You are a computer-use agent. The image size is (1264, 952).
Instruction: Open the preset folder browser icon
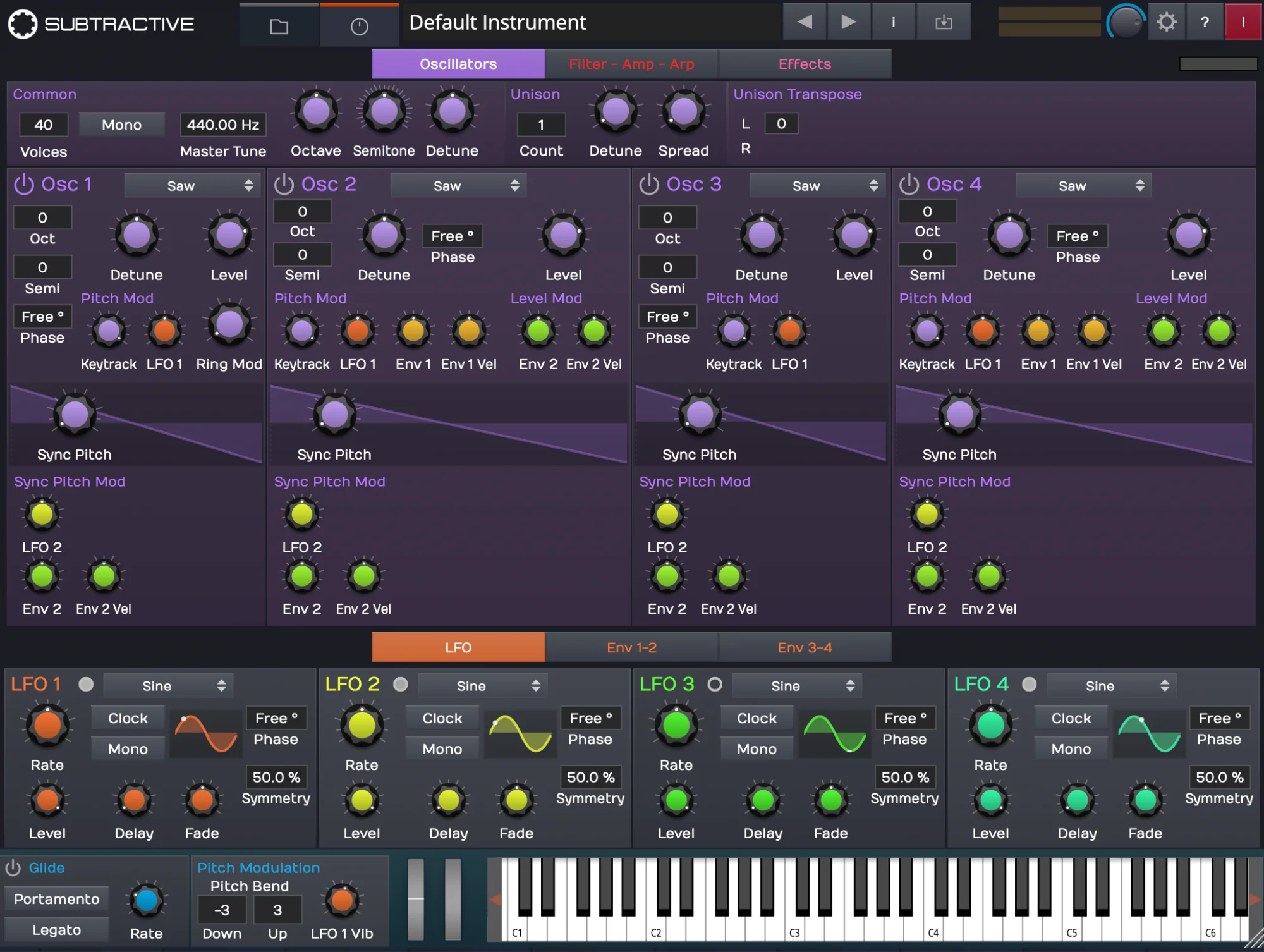(x=279, y=25)
